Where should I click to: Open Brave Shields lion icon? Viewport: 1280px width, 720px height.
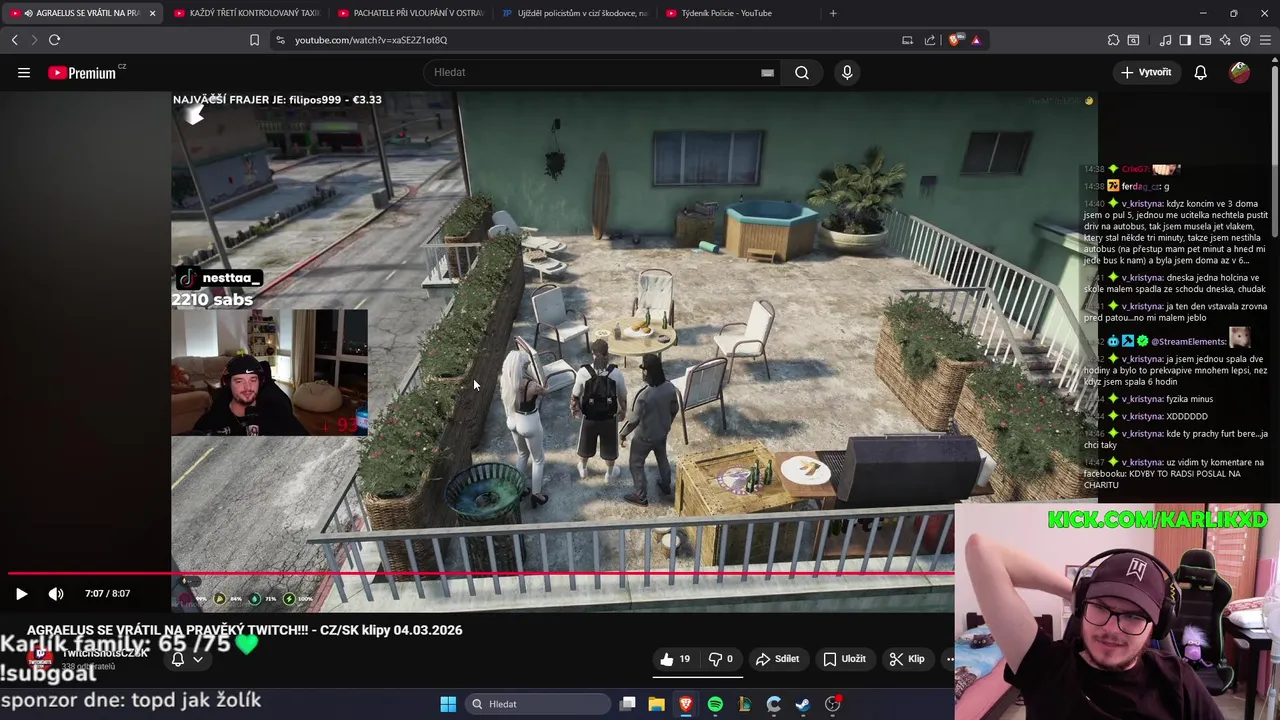tap(954, 40)
